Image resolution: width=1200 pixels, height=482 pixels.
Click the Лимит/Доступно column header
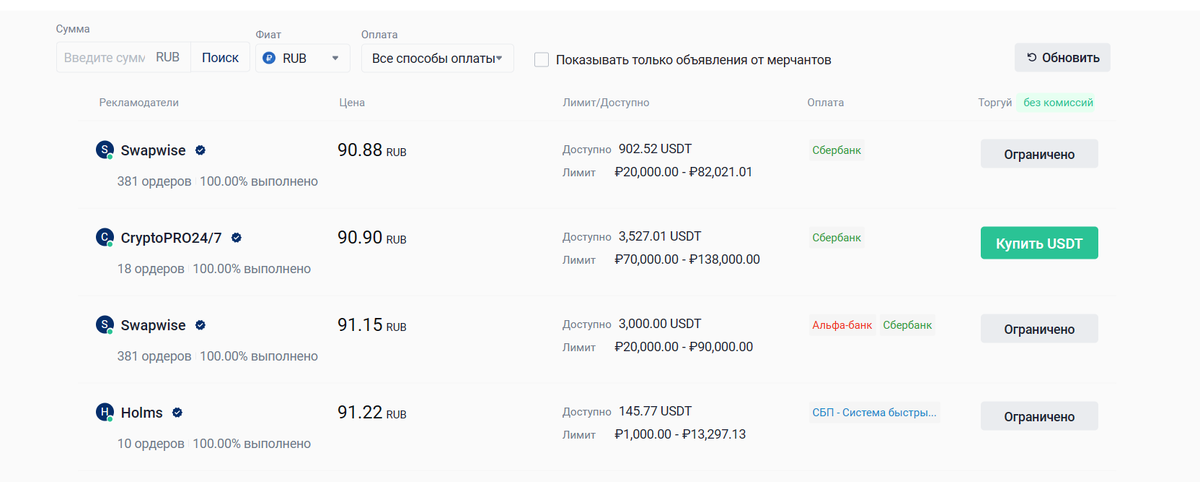click(x=606, y=102)
